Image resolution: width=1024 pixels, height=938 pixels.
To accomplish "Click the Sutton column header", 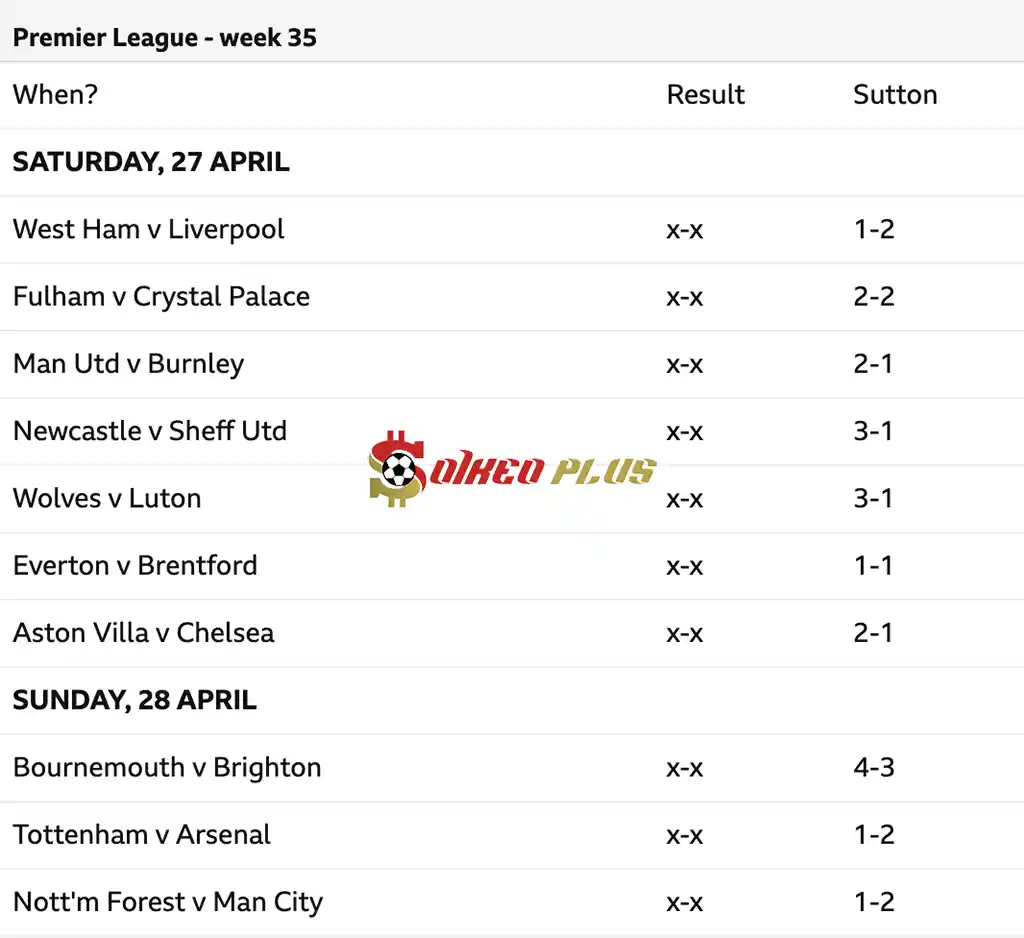I will point(895,95).
